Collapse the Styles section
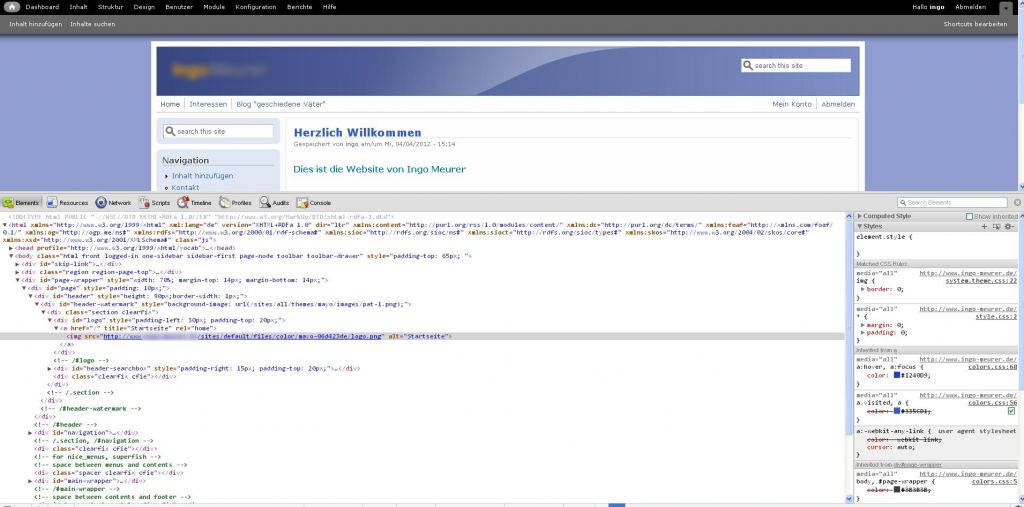 (x=858, y=227)
